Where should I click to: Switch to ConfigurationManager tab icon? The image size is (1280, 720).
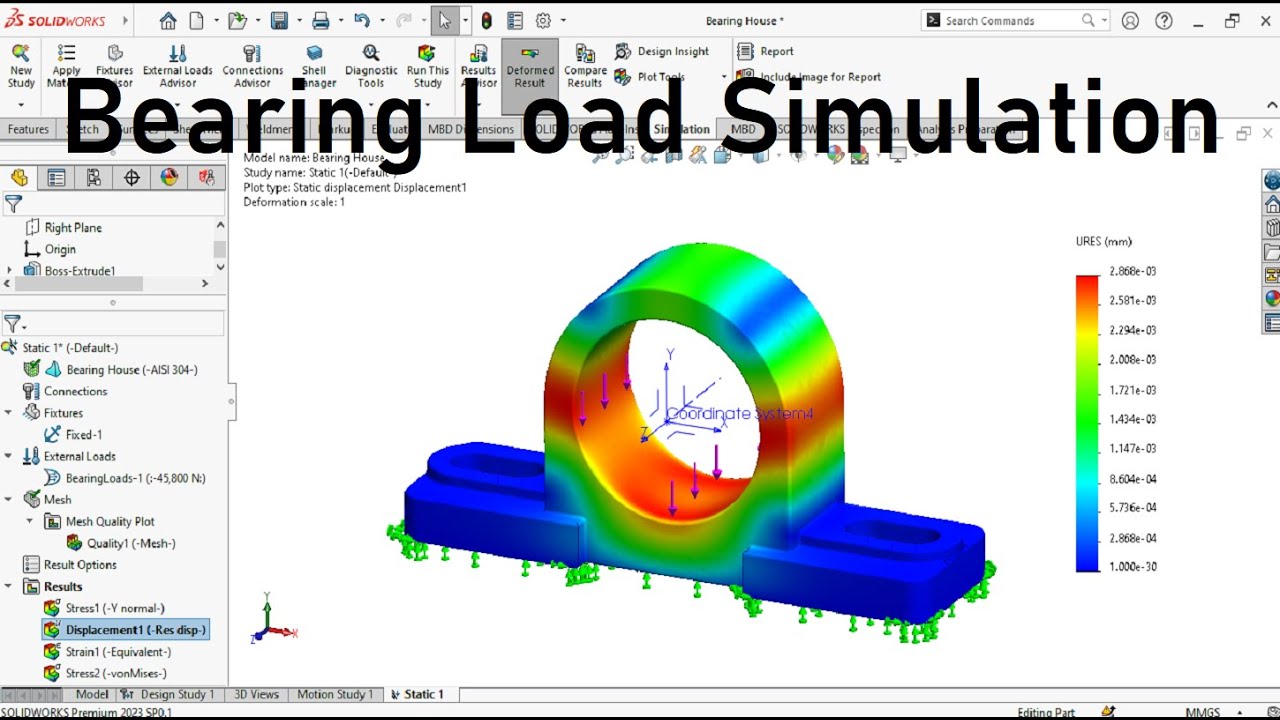pyautogui.click(x=94, y=178)
